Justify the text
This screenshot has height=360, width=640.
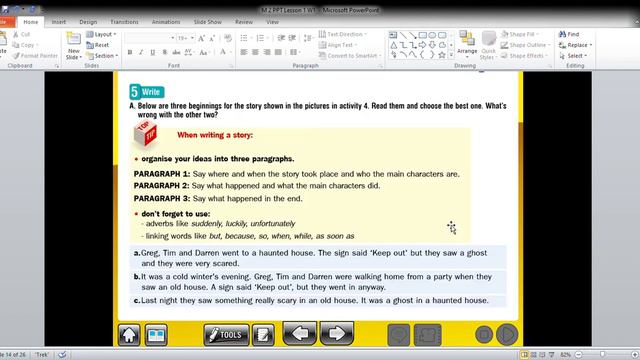278,52
